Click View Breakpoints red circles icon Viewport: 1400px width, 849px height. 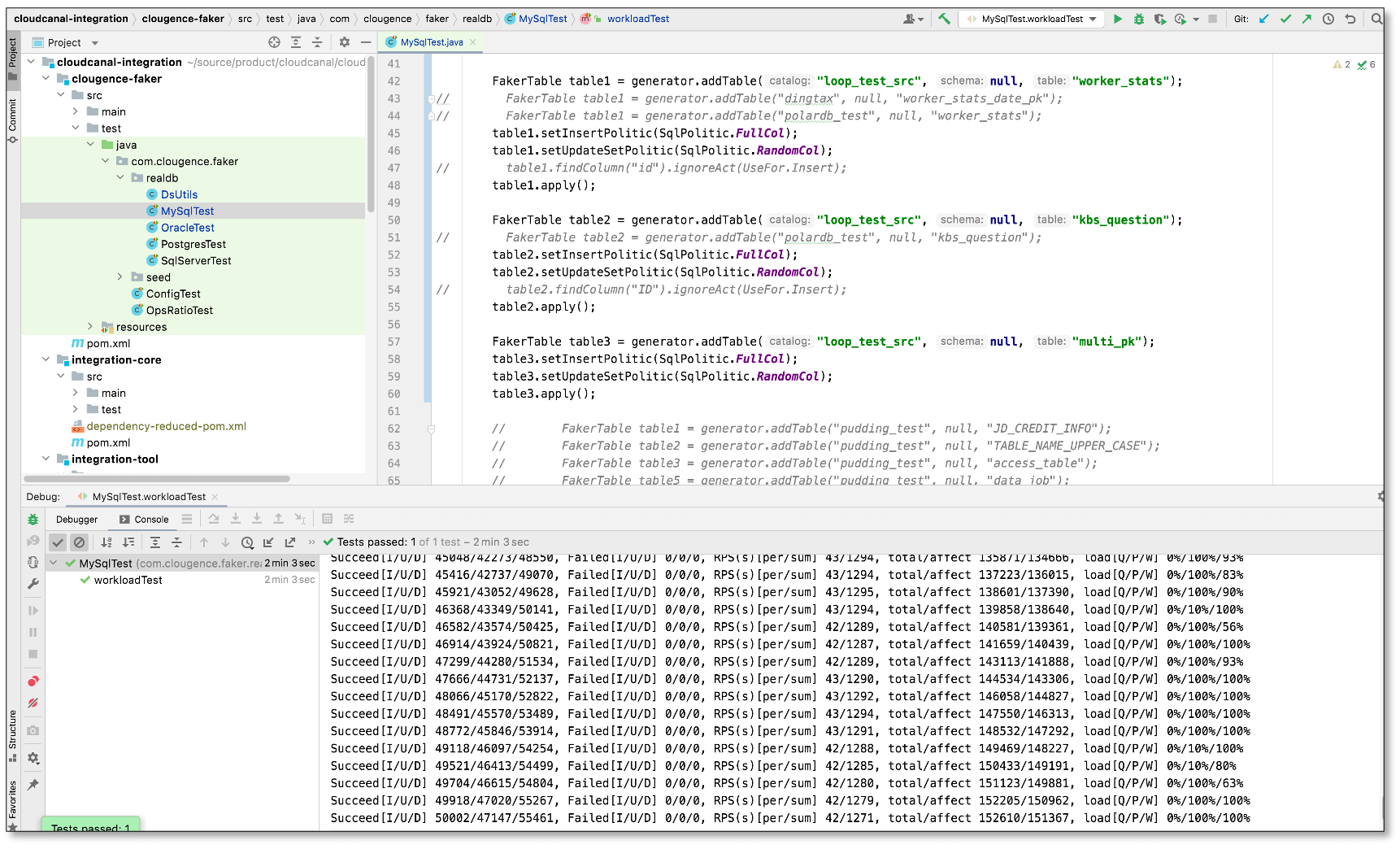pos(33,681)
